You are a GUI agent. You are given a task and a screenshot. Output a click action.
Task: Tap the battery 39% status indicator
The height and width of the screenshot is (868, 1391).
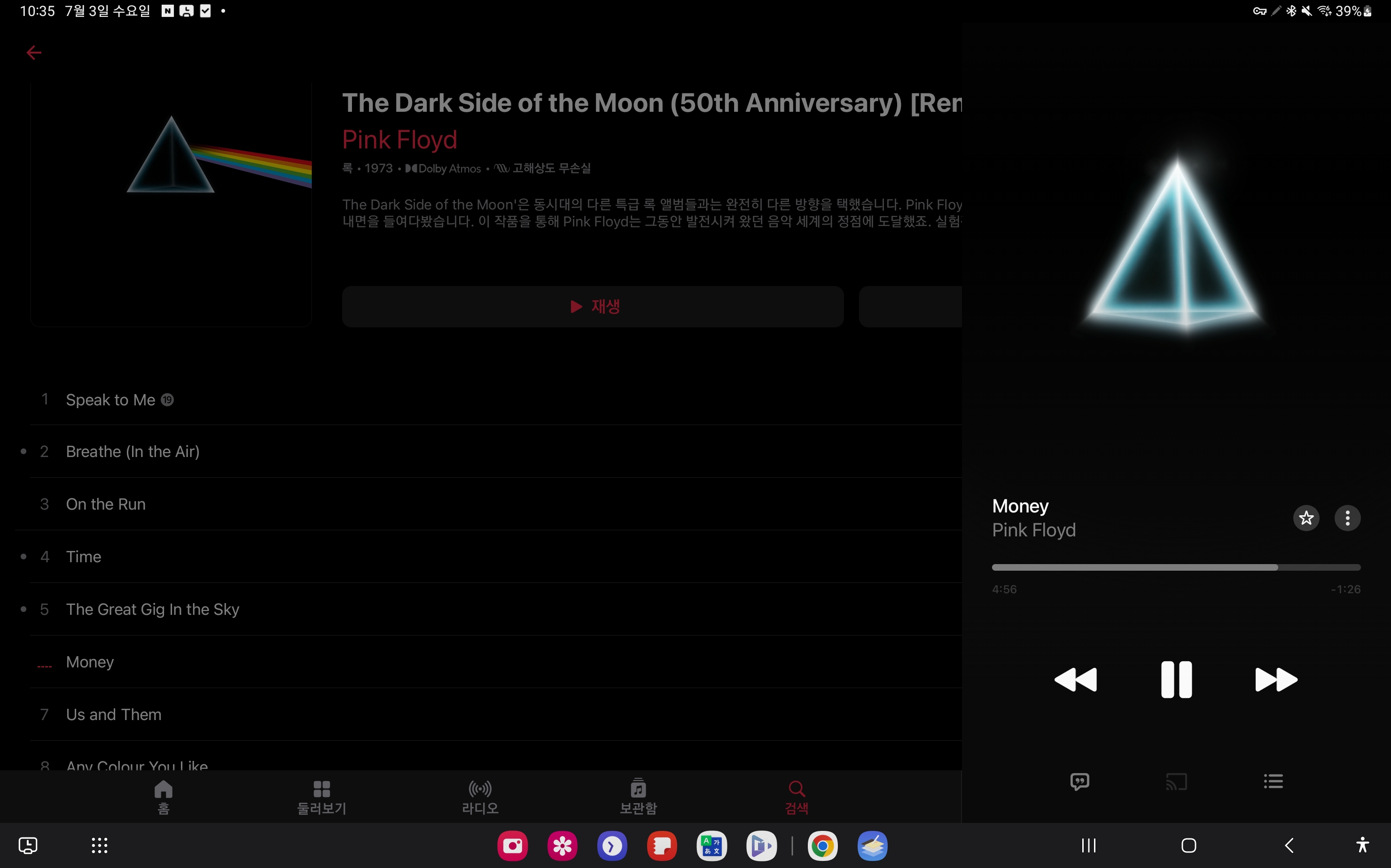[1353, 11]
